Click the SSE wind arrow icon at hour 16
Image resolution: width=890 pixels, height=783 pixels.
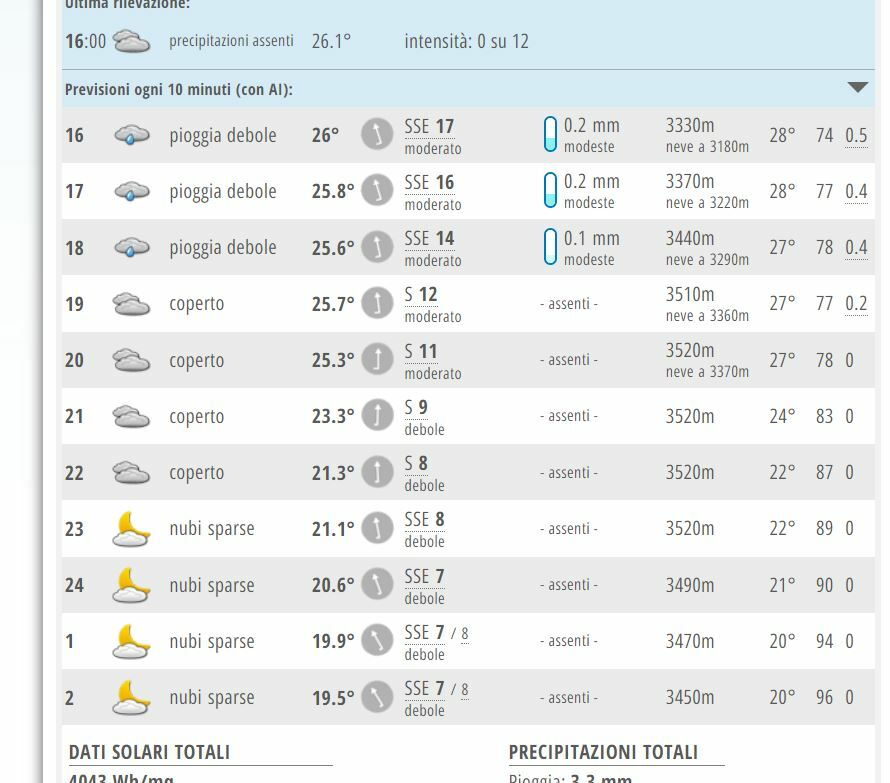377,134
